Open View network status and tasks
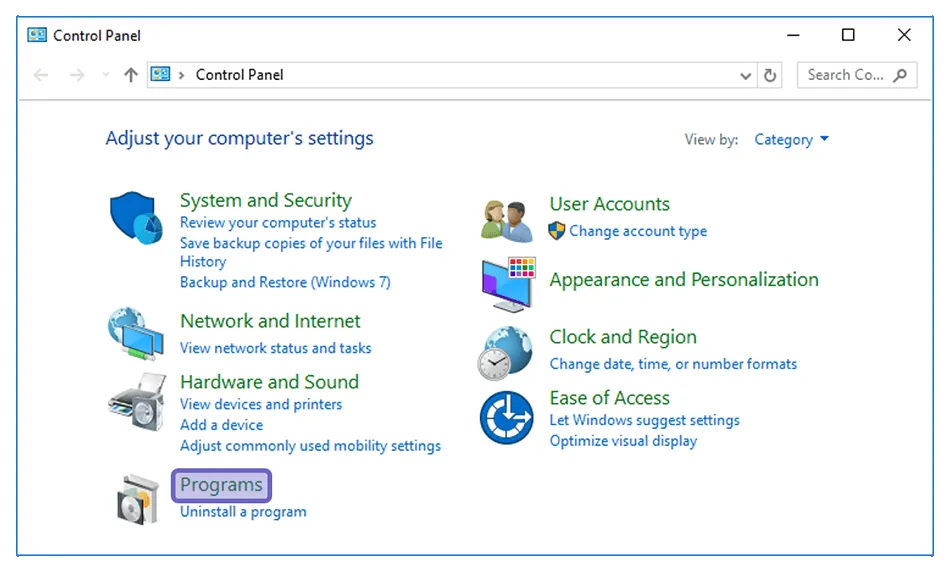This screenshot has width=950, height=572. click(x=275, y=348)
